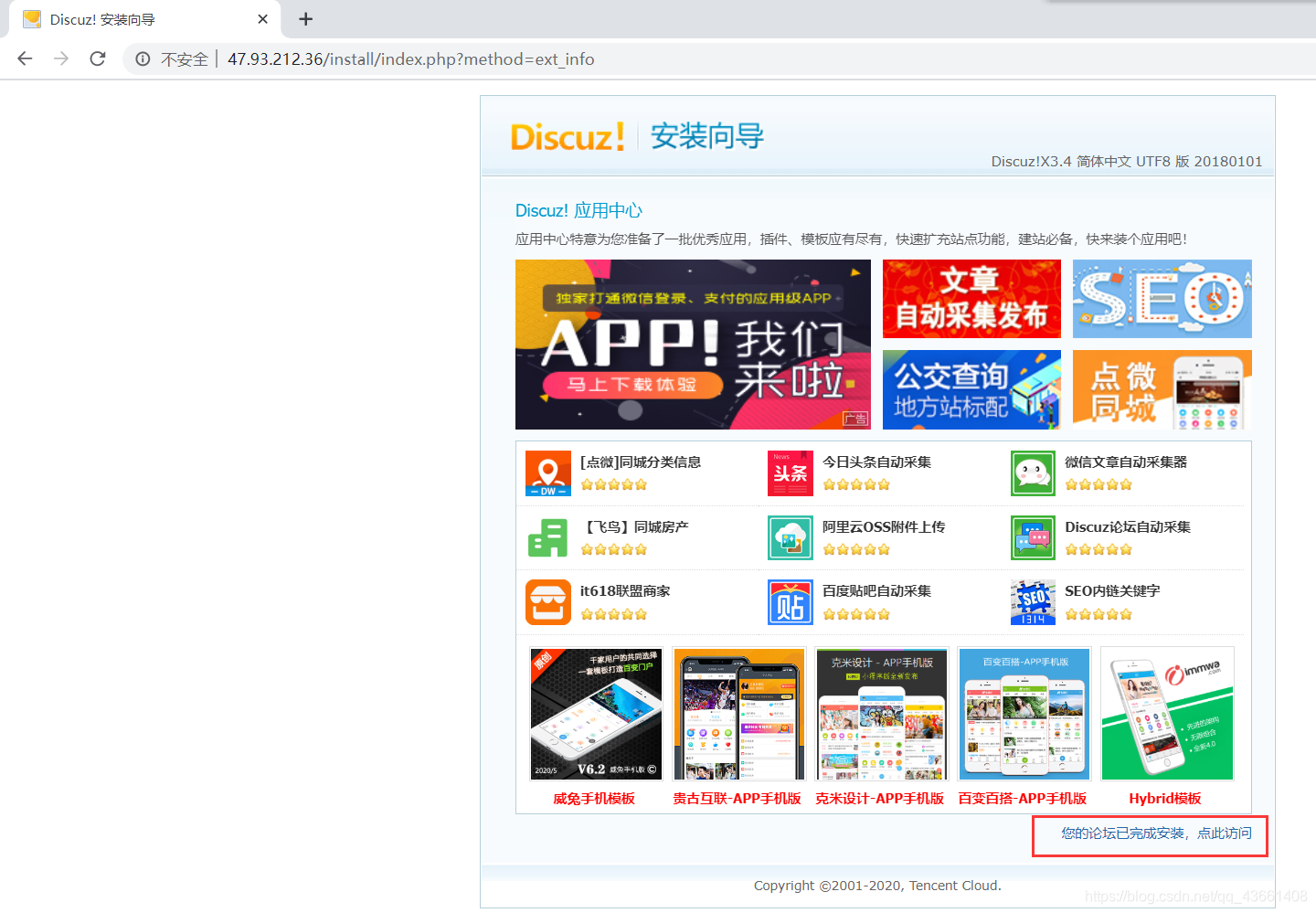The width and height of the screenshot is (1316, 913).
Task: Click the 文章自动采集发布 banner
Action: click(971, 299)
